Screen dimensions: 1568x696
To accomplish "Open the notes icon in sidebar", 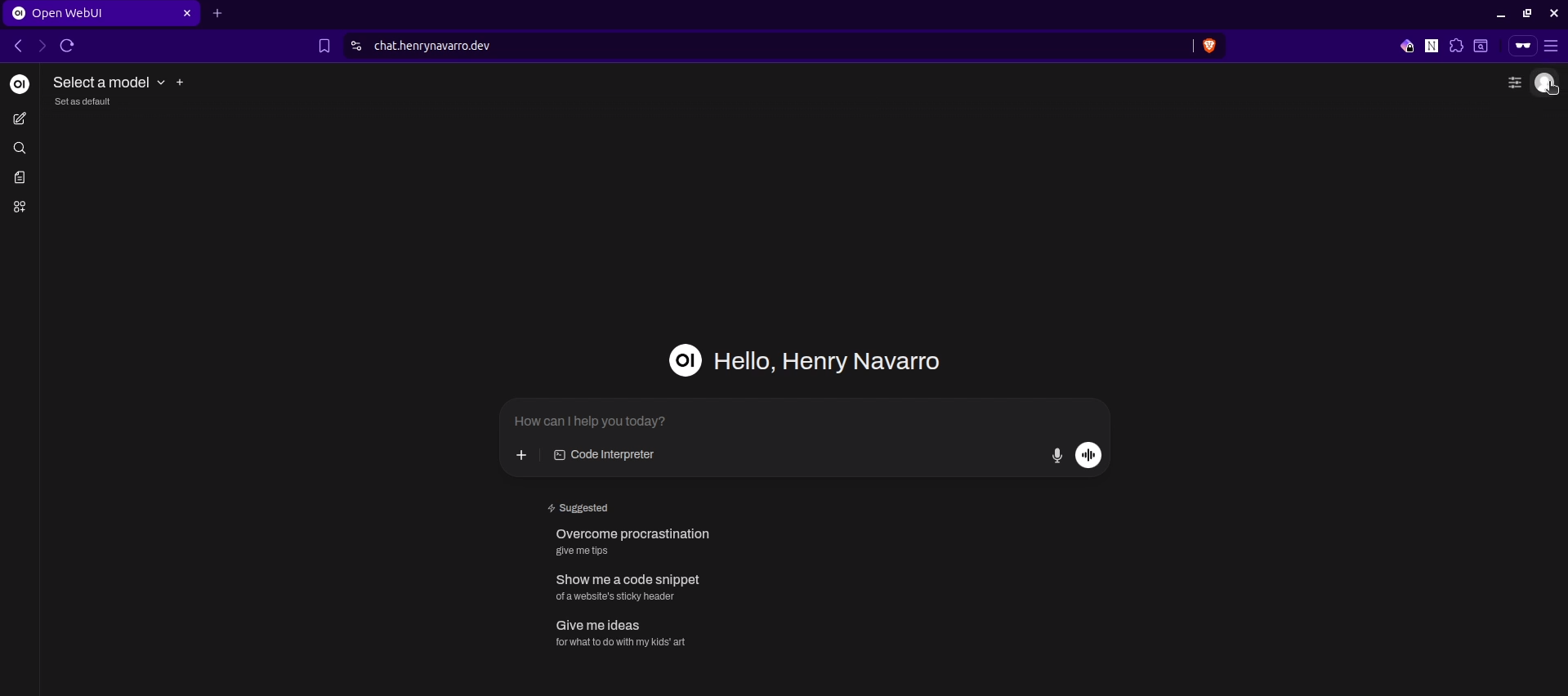I will coord(20,178).
